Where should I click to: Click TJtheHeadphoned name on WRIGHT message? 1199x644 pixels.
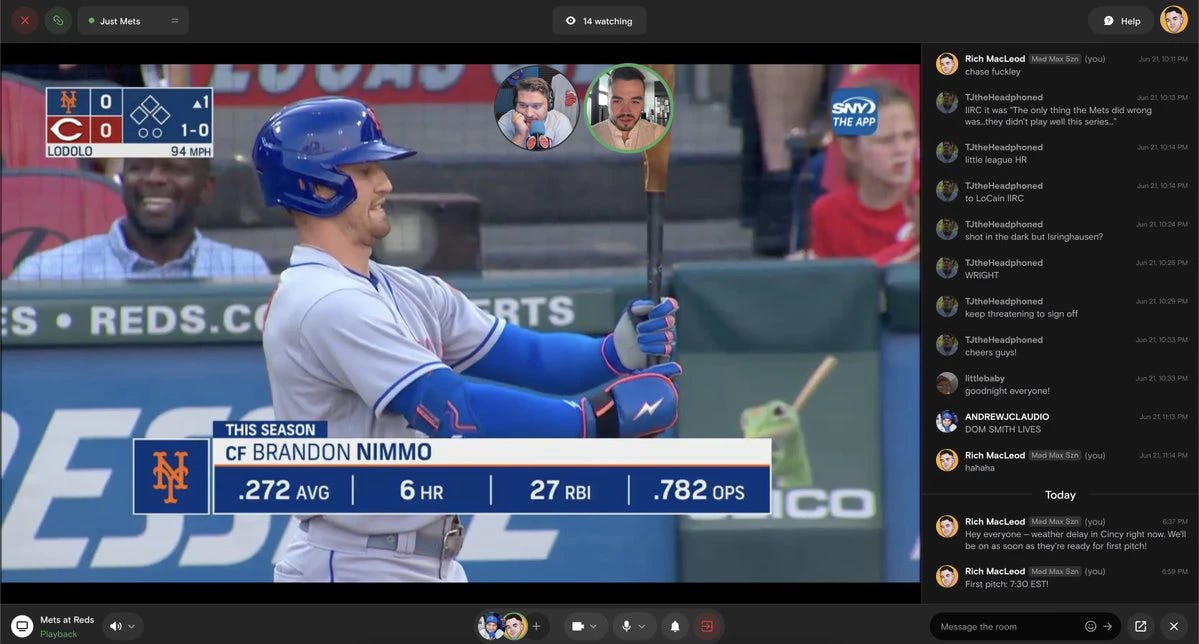click(1003, 262)
